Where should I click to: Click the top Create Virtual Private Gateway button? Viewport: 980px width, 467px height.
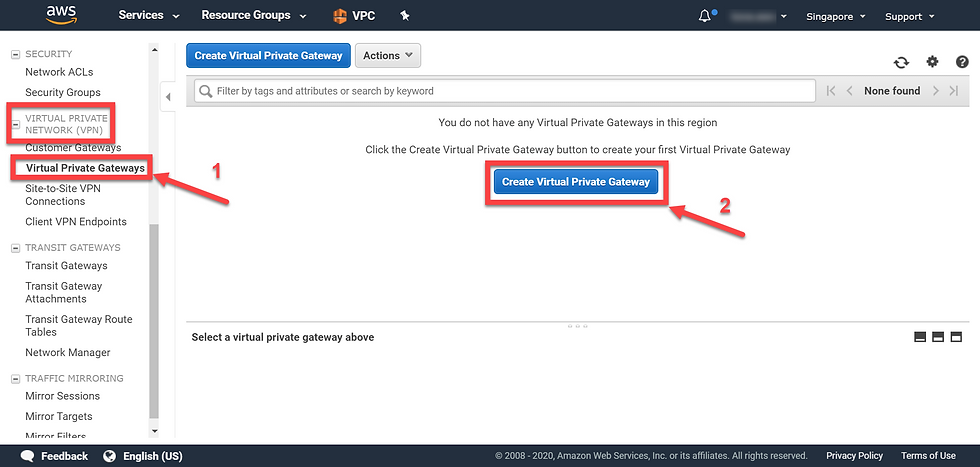click(x=268, y=56)
